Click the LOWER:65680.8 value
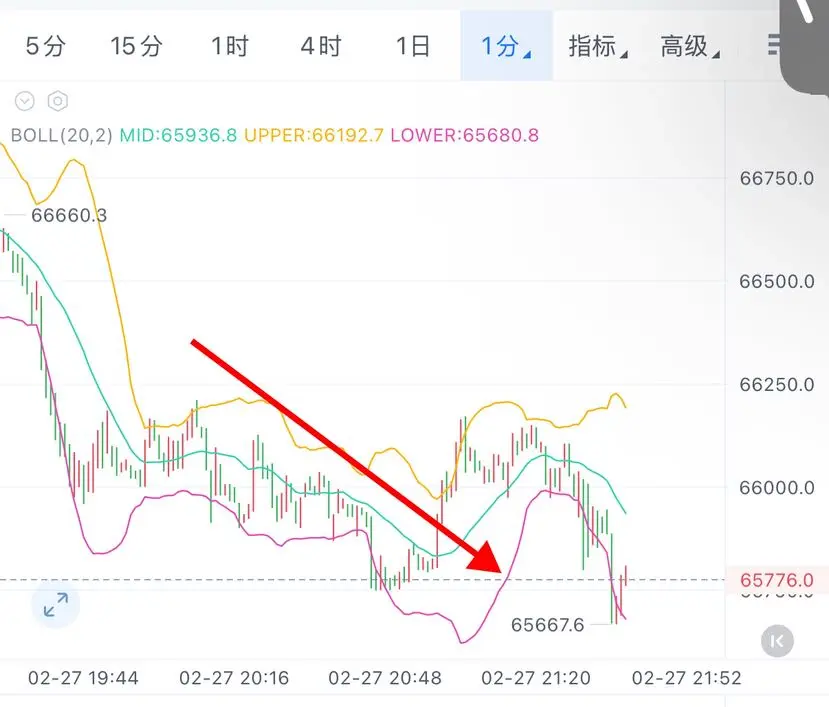The image size is (829, 707). pyautogui.click(x=465, y=135)
